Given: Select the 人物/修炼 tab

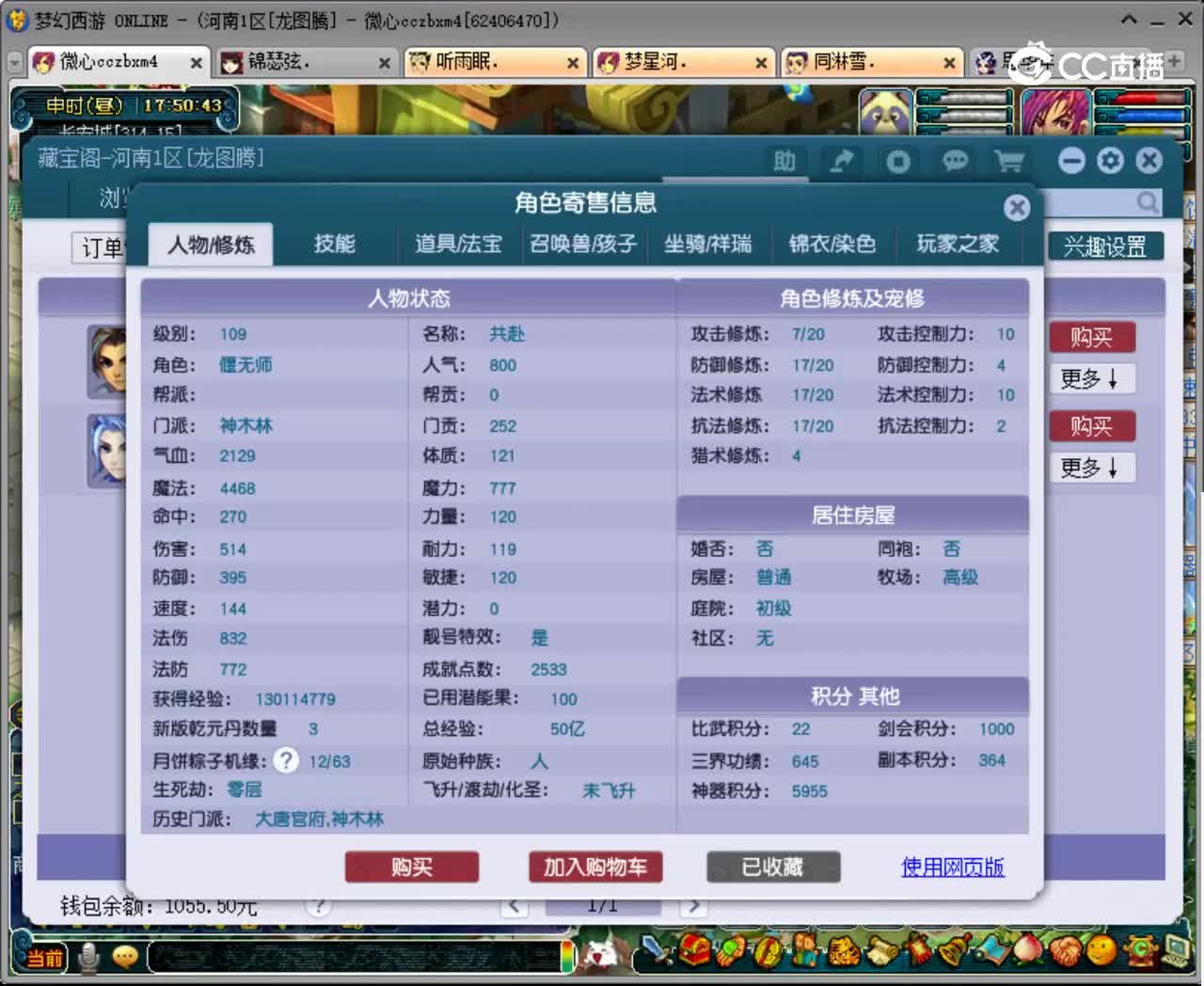Looking at the screenshot, I should click(211, 245).
